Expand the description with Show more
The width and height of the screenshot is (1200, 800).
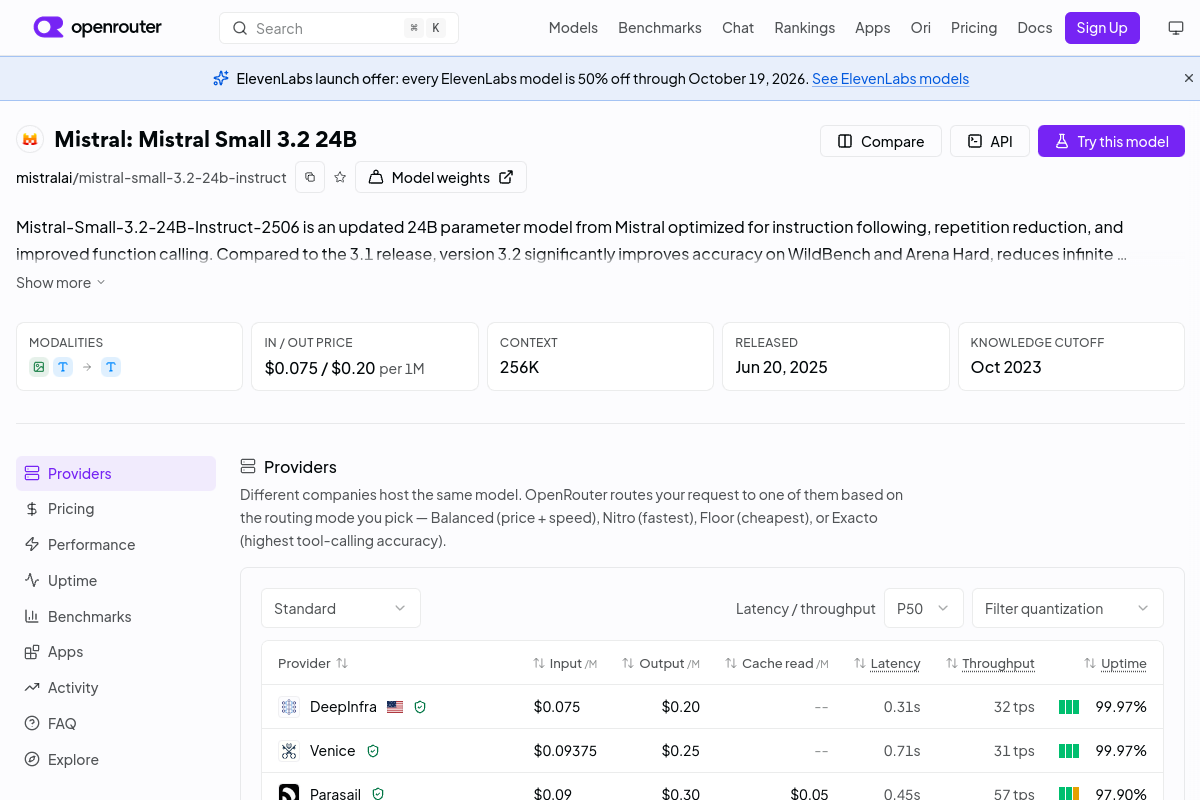(61, 283)
